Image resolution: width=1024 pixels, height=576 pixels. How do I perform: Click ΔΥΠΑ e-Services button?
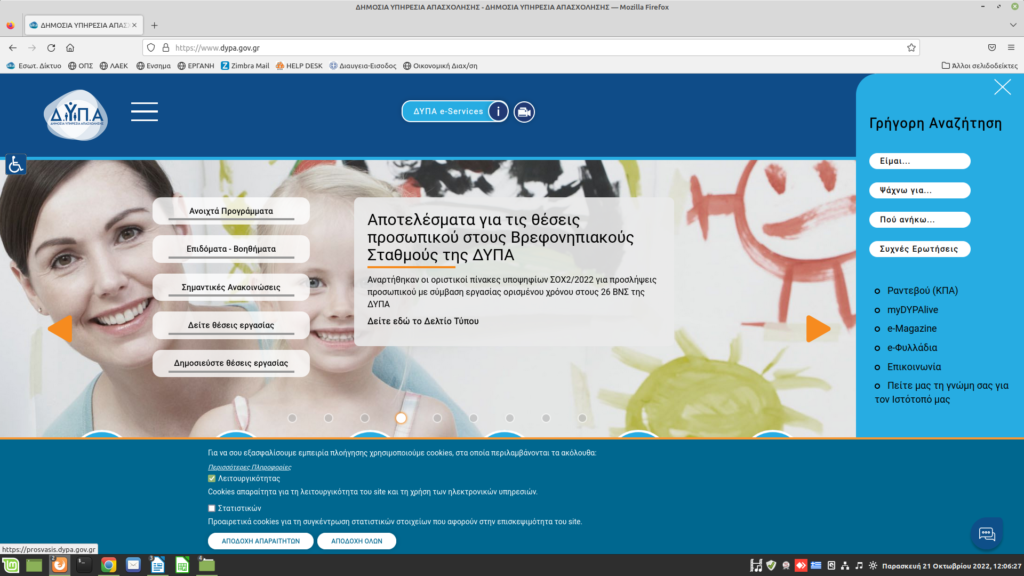447,112
